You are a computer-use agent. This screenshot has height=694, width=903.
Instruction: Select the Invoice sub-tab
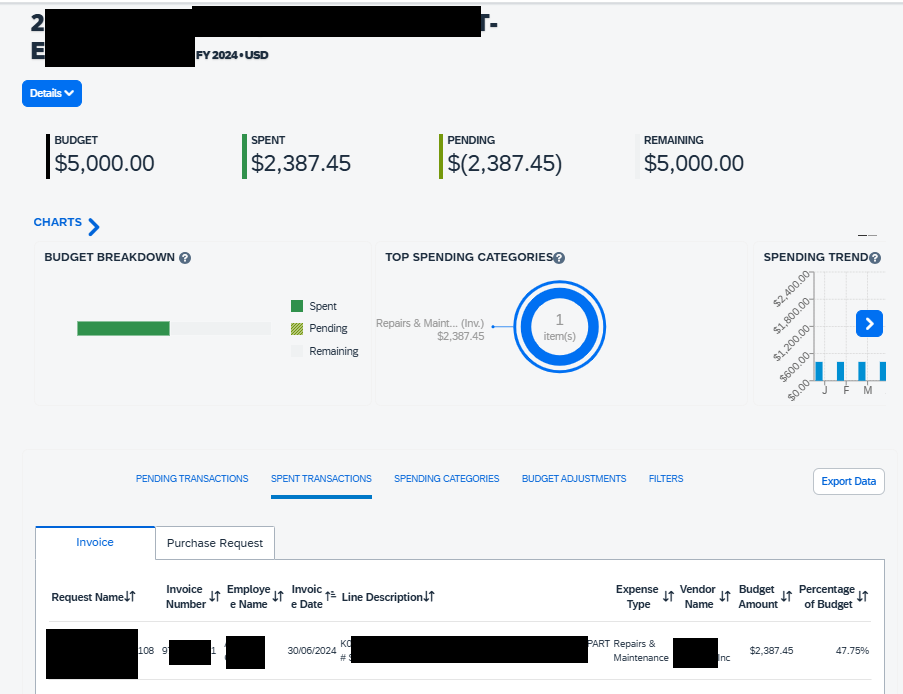[x=95, y=543]
